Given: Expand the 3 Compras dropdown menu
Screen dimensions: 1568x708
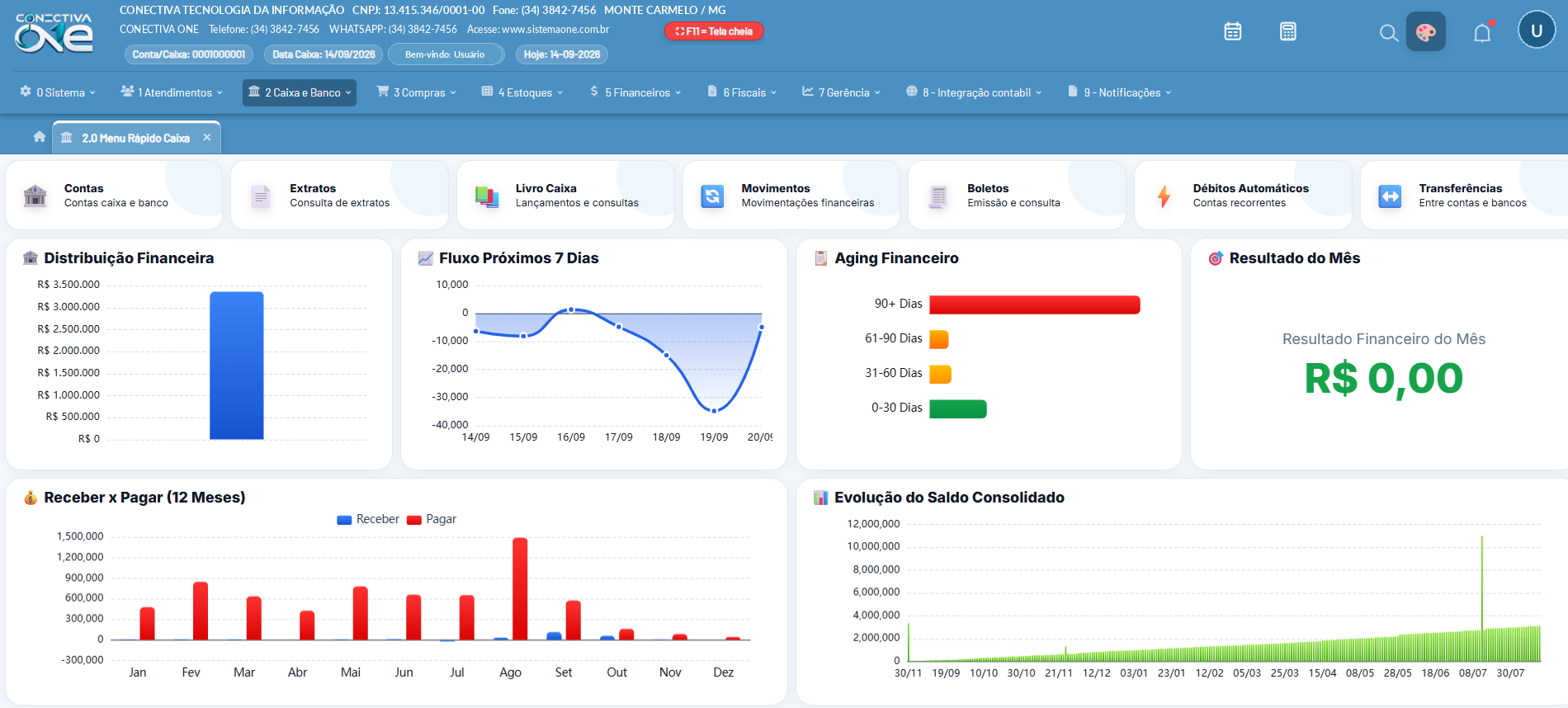Looking at the screenshot, I should [x=417, y=92].
